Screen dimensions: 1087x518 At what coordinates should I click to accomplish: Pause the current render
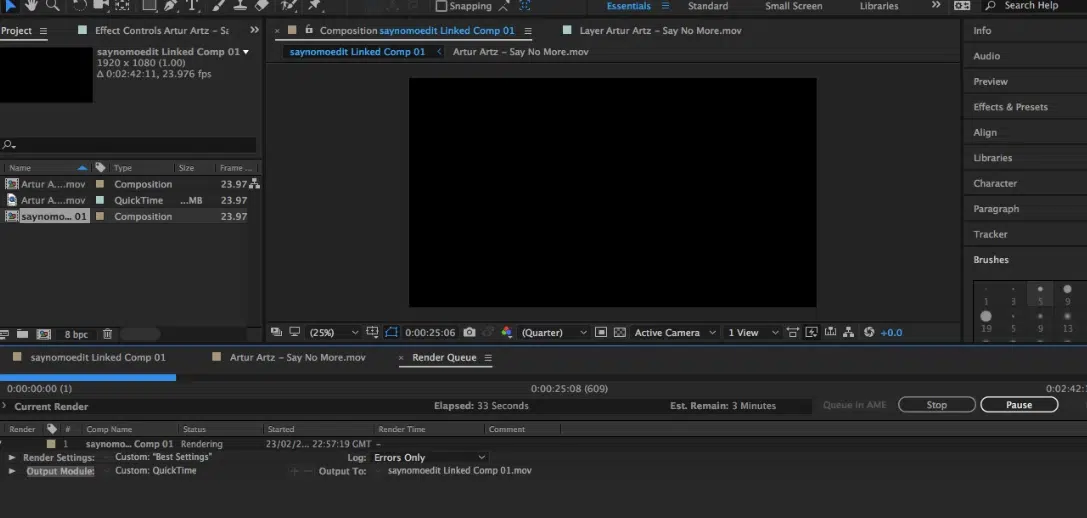tap(1019, 405)
